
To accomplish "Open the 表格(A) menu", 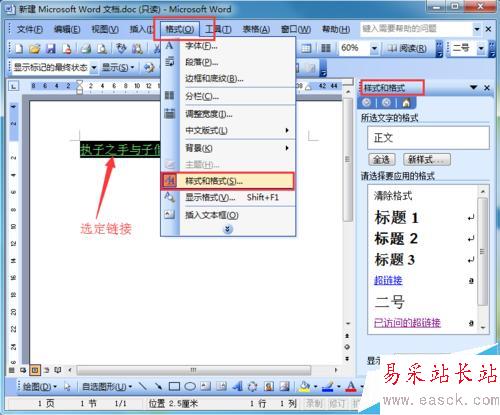I will [256, 29].
